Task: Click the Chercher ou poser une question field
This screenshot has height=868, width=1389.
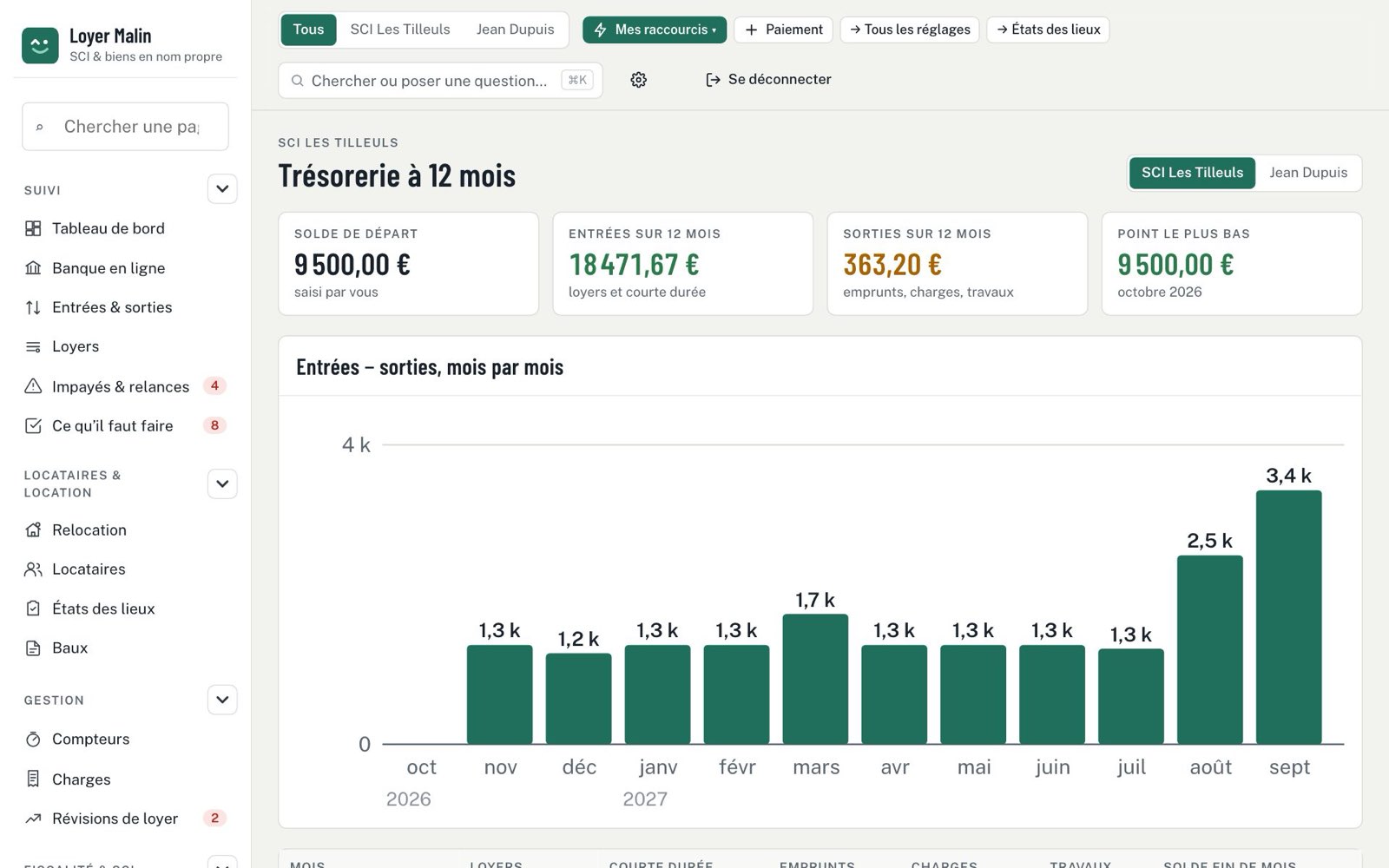Action: pyautogui.click(x=440, y=81)
